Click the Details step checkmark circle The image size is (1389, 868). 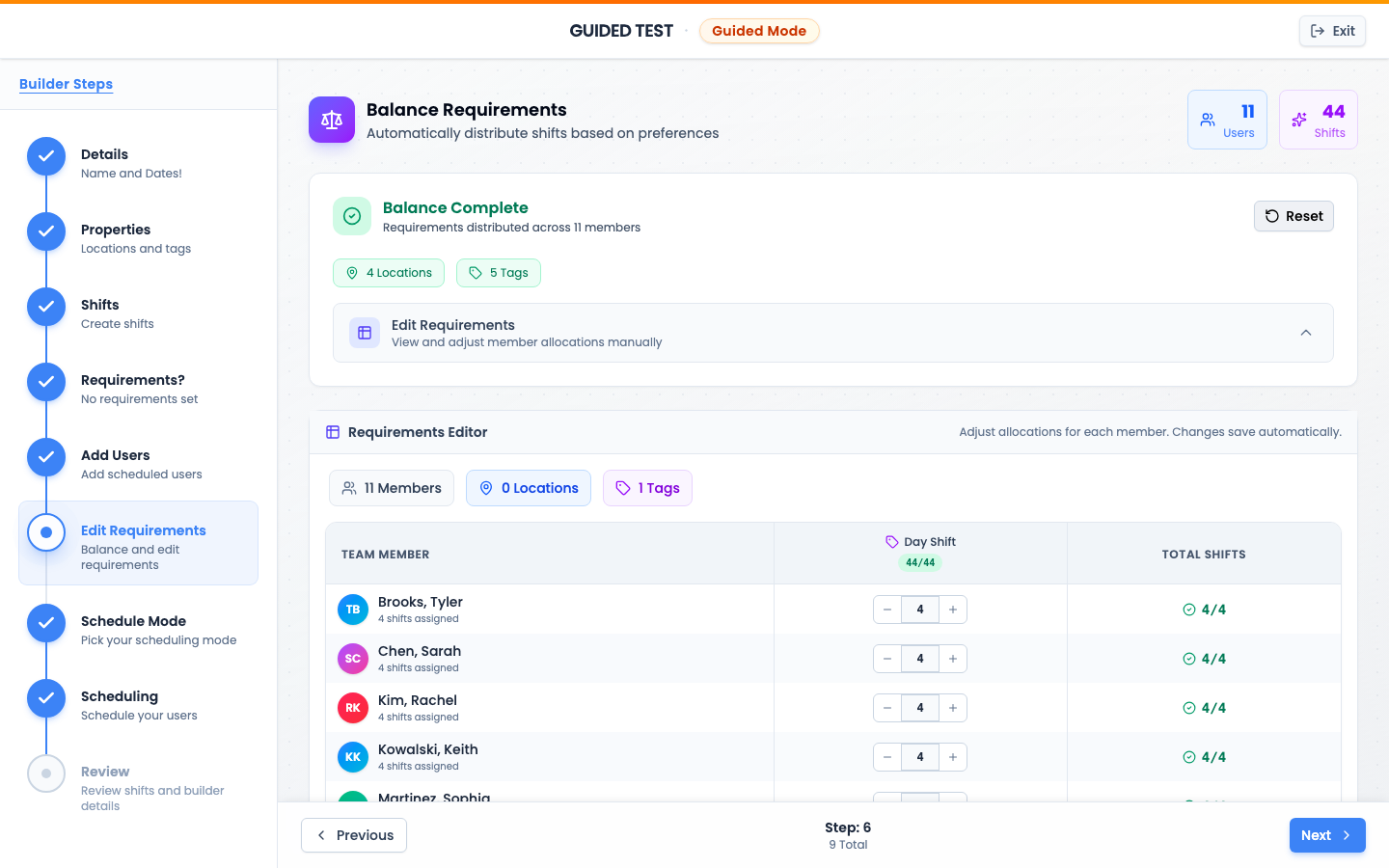[46, 156]
